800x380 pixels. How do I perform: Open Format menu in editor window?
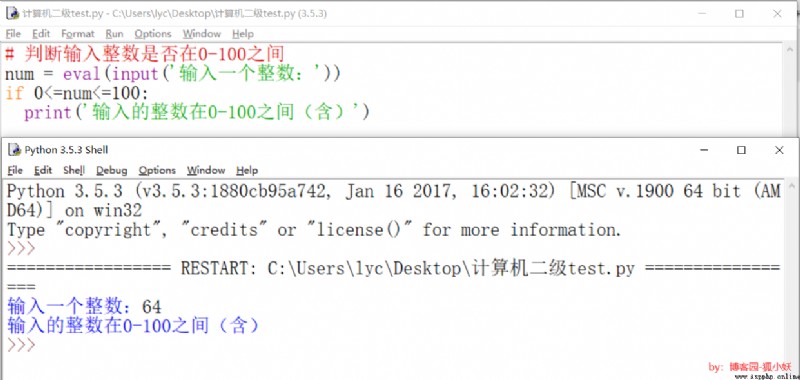tap(78, 34)
